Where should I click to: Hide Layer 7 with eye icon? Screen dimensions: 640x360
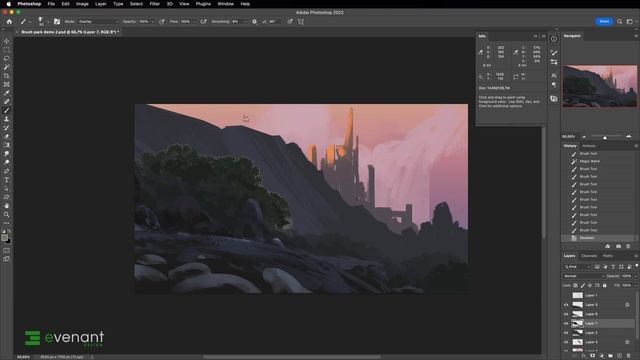tap(566, 323)
